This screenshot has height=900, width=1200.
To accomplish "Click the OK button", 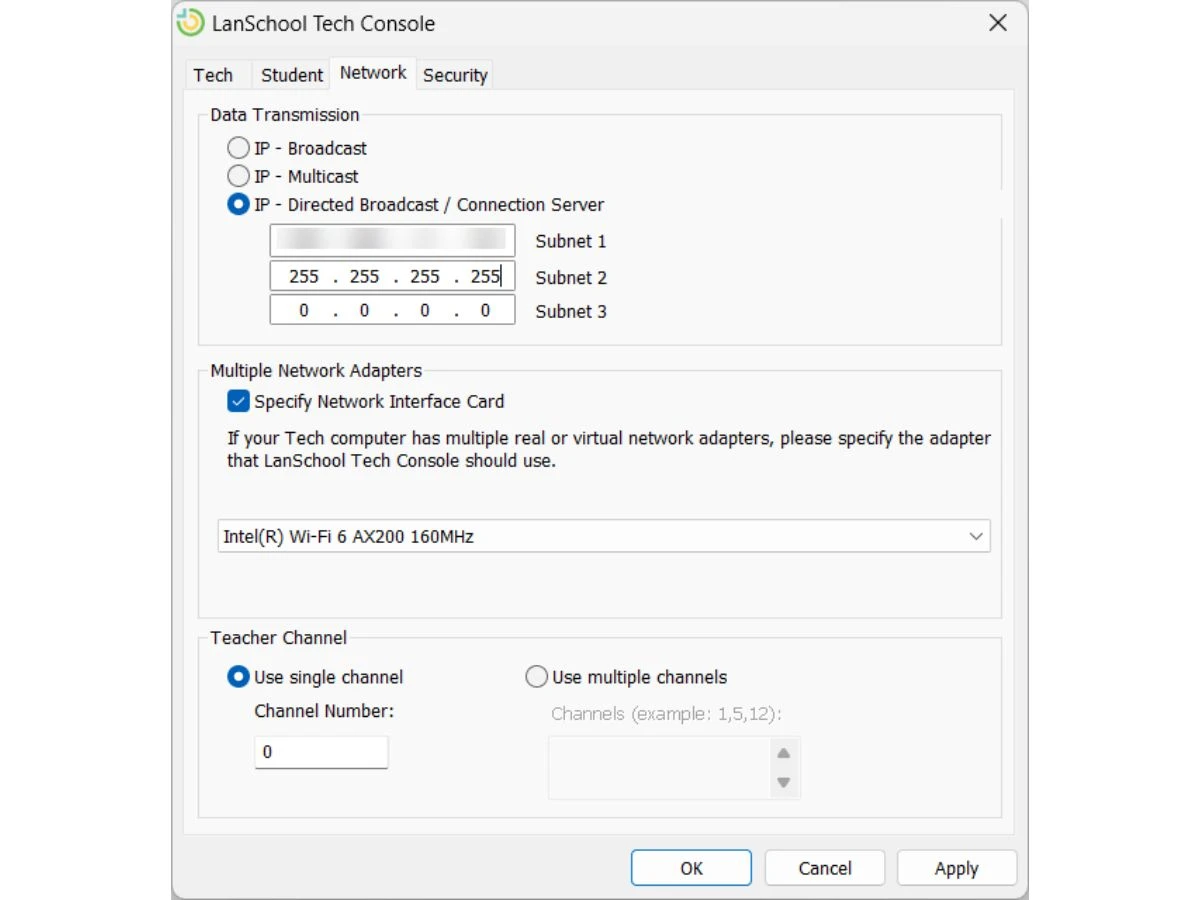I will coord(691,868).
